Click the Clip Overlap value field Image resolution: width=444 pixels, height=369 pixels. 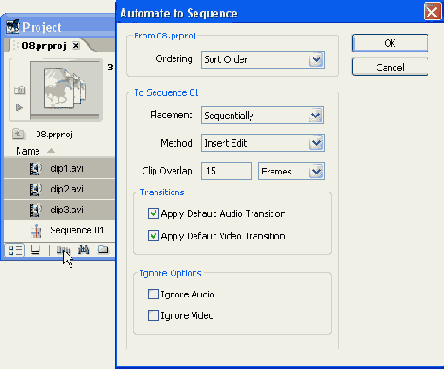(226, 171)
